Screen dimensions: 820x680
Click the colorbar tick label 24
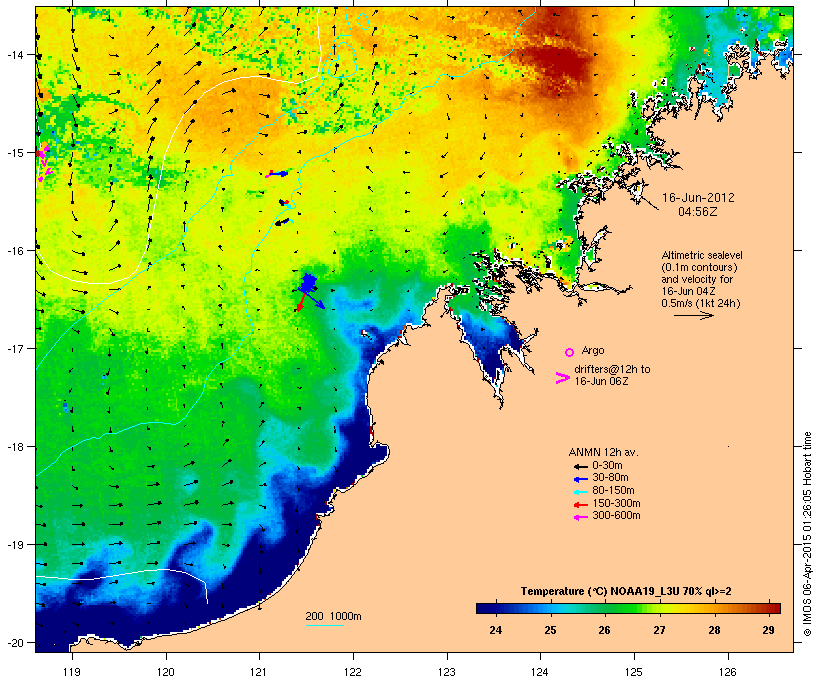[x=495, y=630]
